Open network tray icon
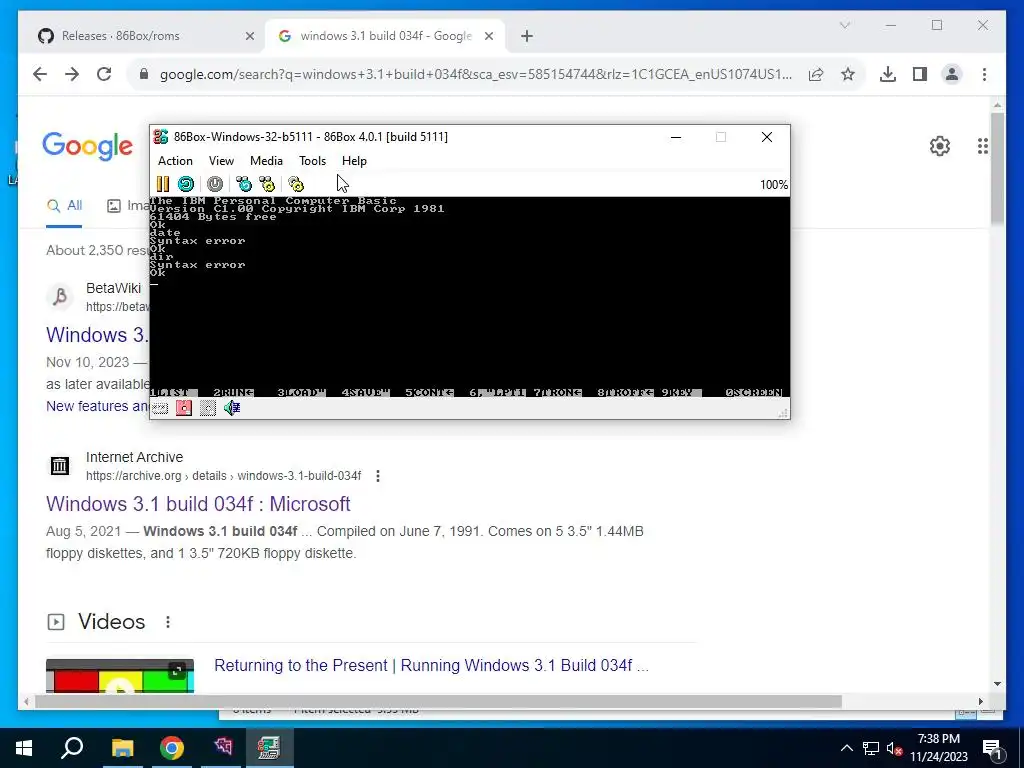This screenshot has width=1024, height=768. (x=871, y=748)
